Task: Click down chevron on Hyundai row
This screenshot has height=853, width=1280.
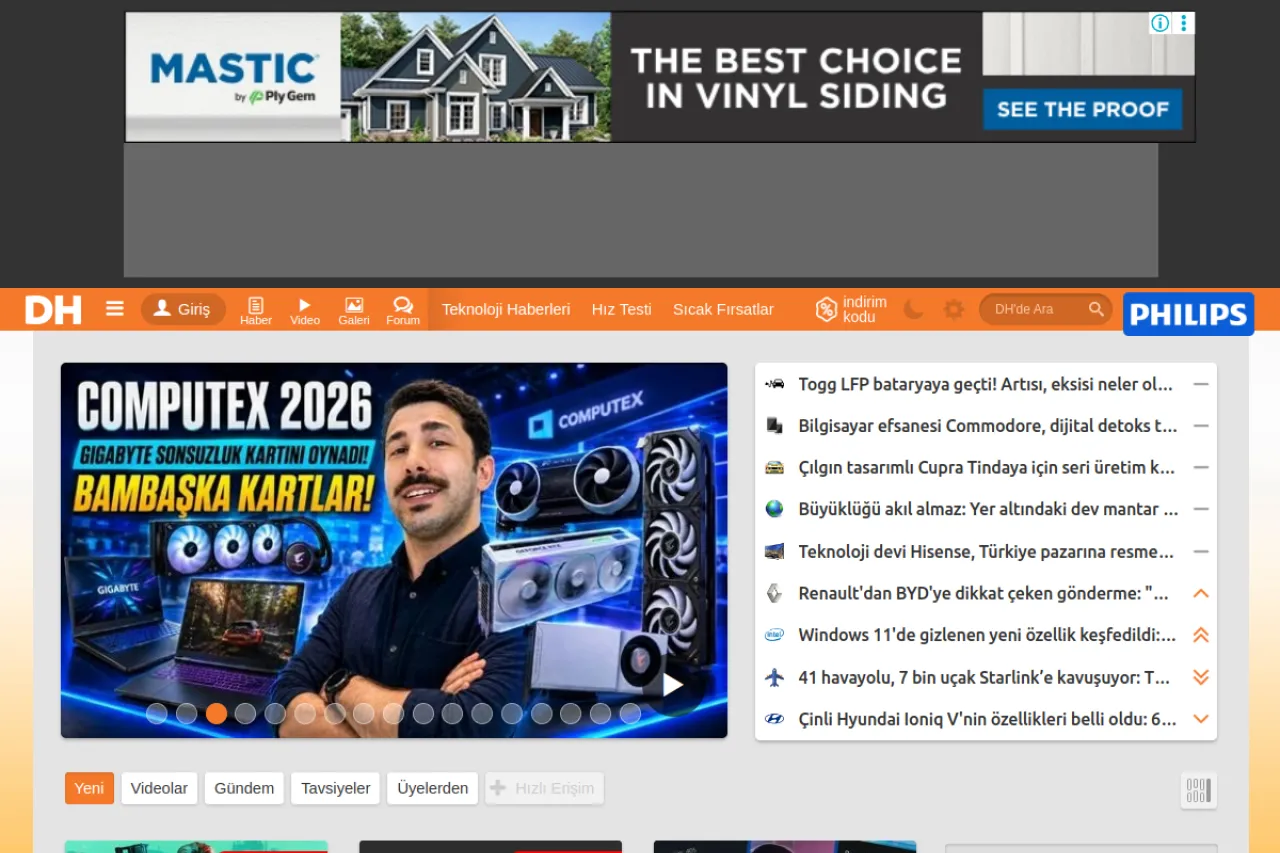Action: [1201, 719]
